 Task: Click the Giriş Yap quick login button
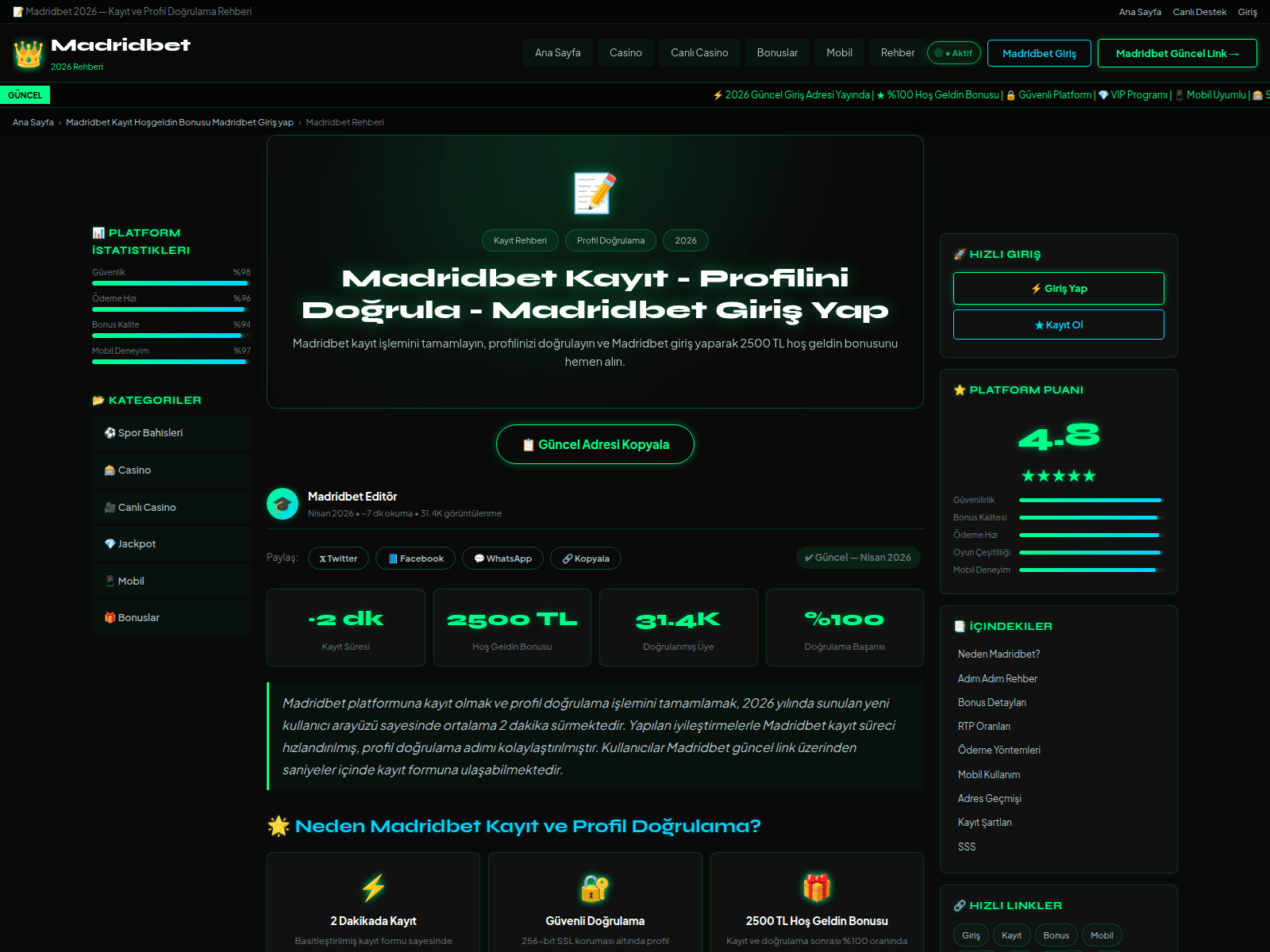pos(1058,288)
